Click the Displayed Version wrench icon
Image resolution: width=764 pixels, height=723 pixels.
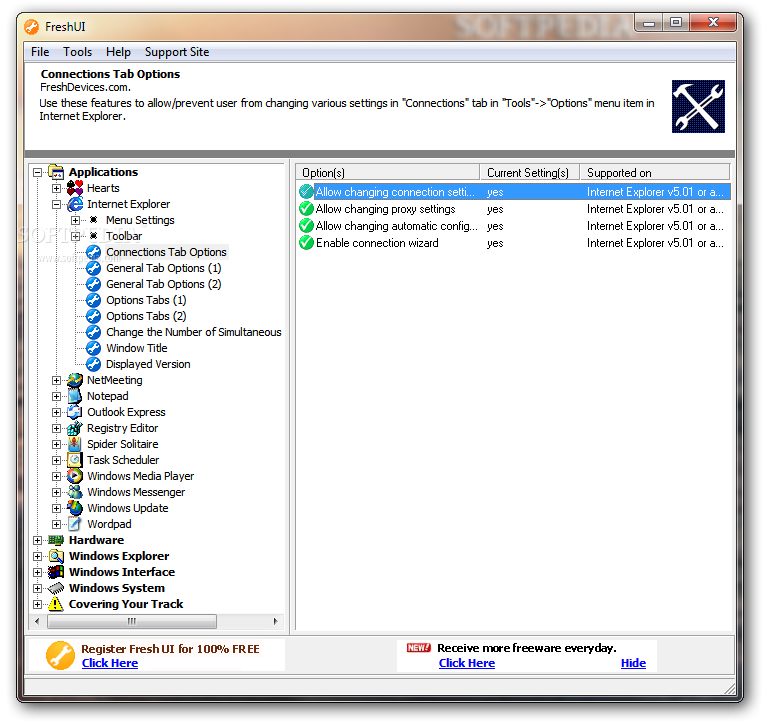93,364
